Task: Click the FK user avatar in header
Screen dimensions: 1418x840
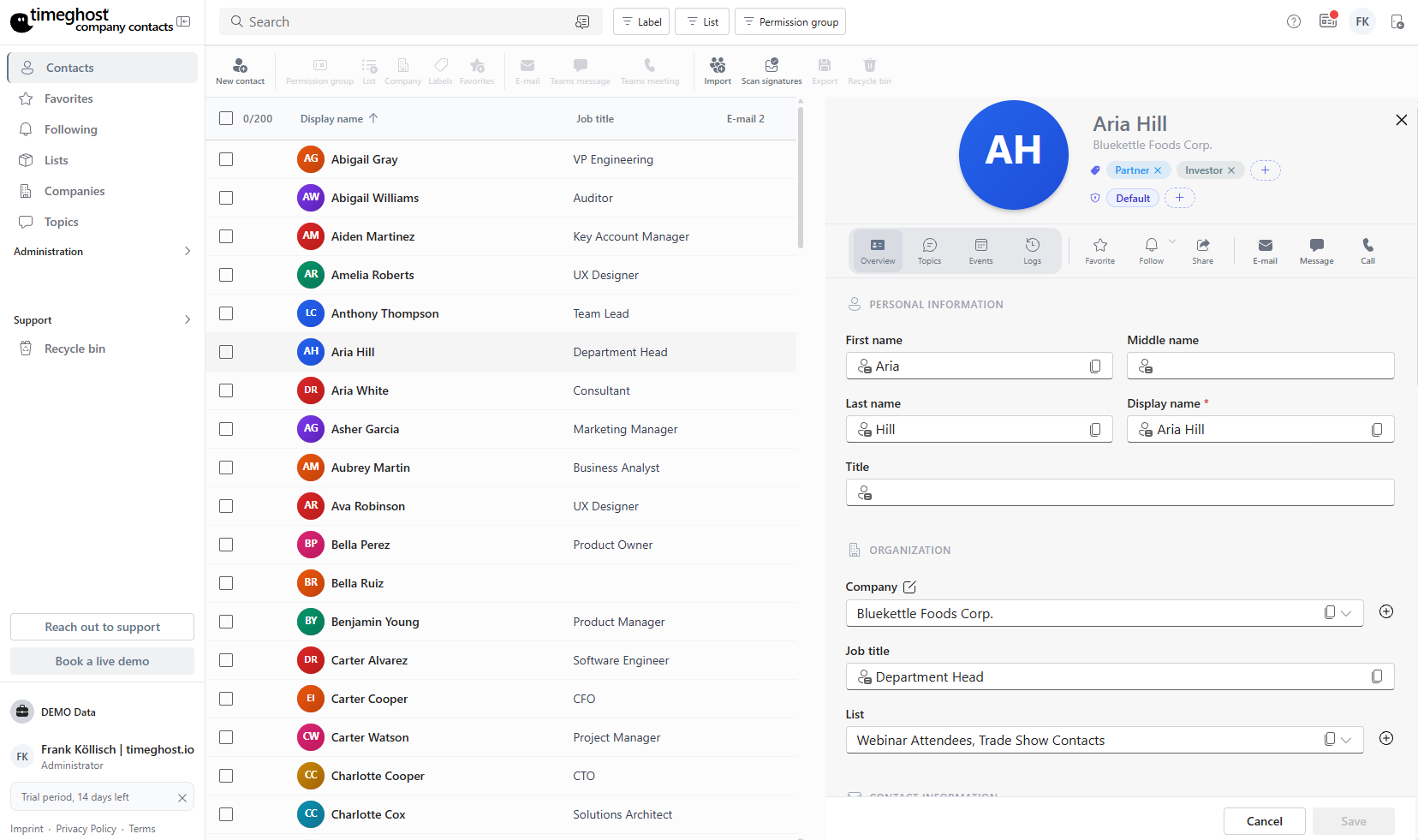Action: 1362,21
